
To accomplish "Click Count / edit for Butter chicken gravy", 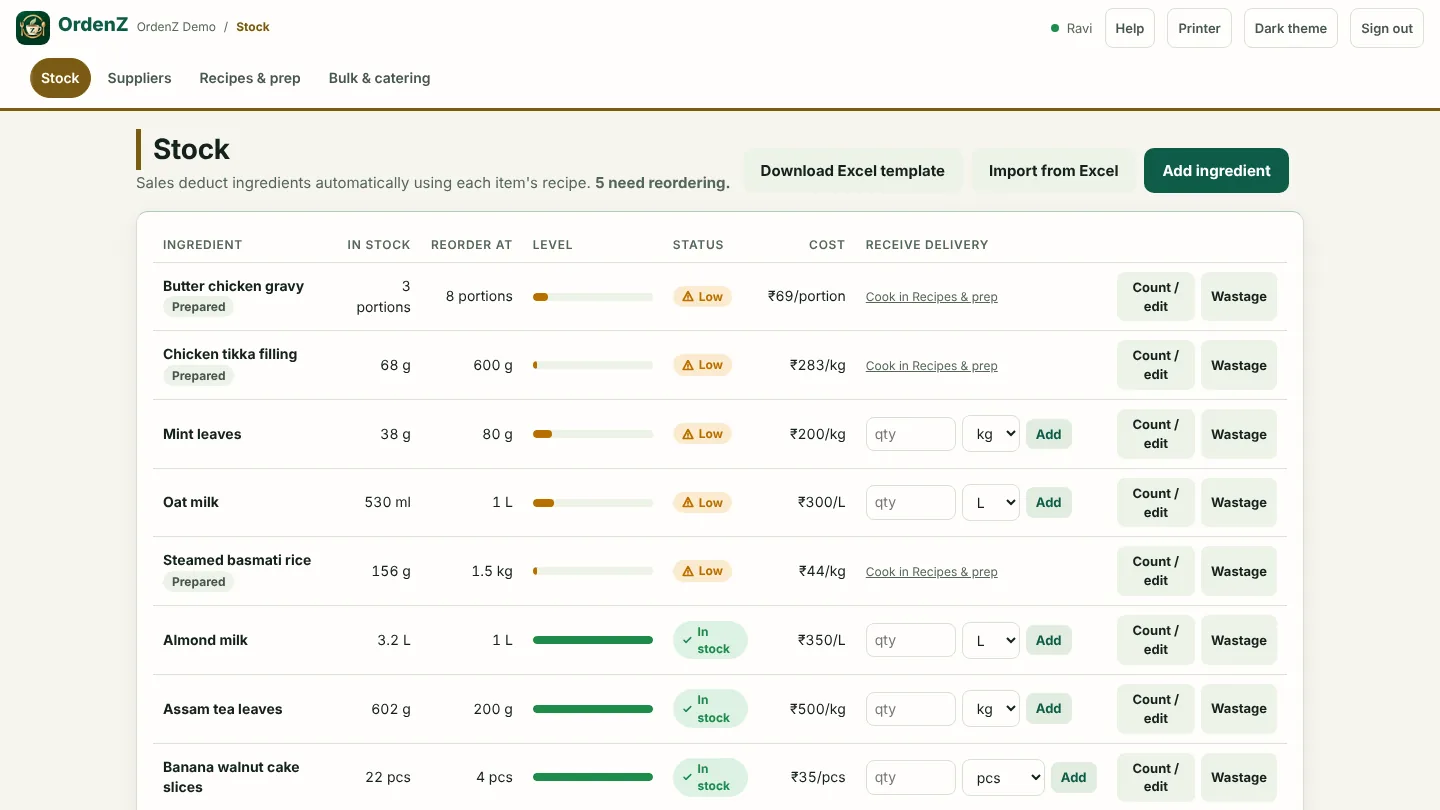I will [x=1156, y=297].
